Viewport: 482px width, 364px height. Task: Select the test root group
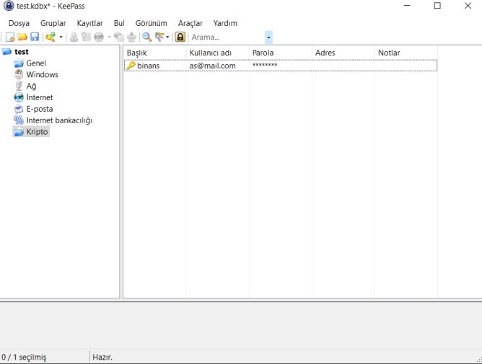click(x=21, y=52)
